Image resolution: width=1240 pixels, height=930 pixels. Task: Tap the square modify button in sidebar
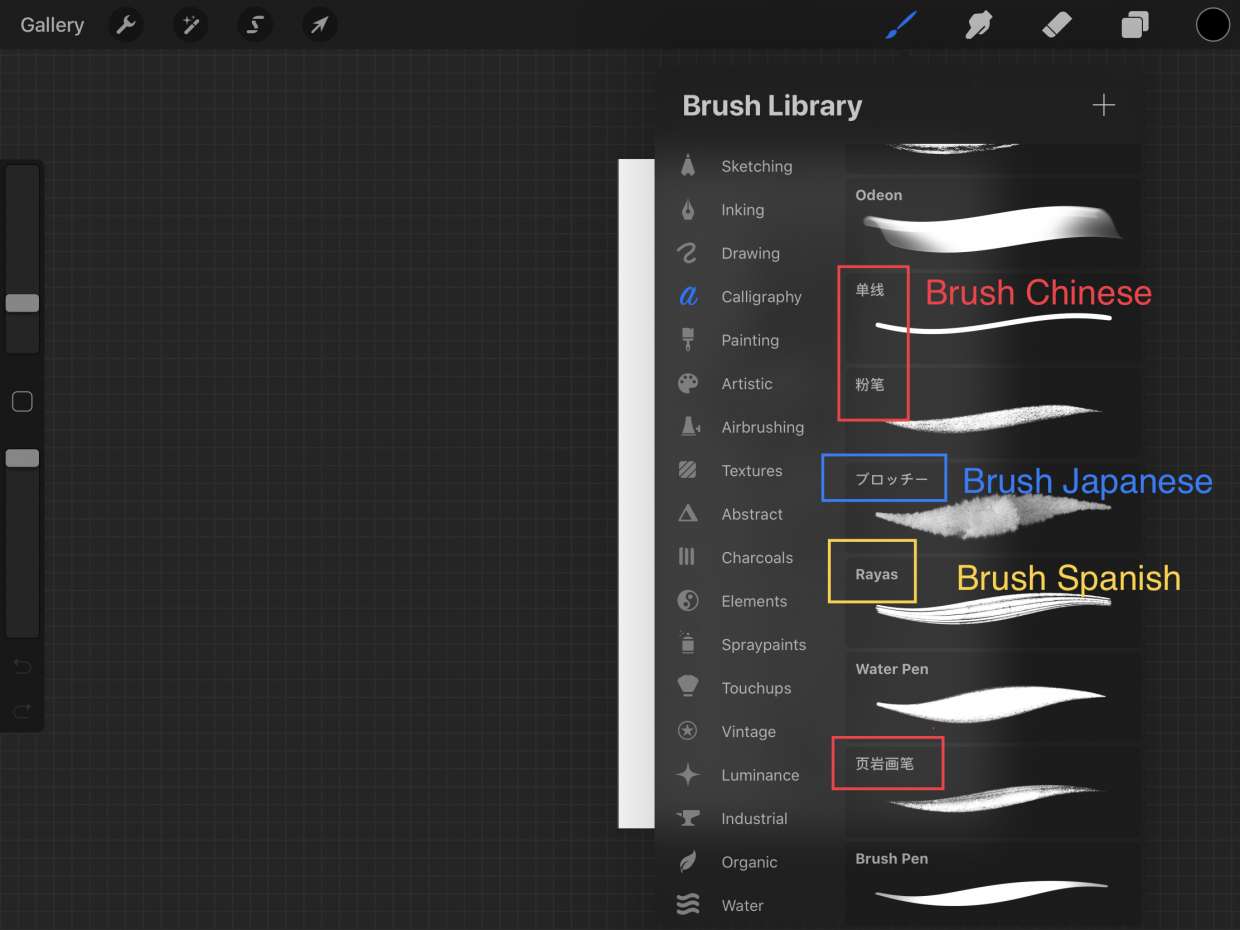(x=22, y=402)
